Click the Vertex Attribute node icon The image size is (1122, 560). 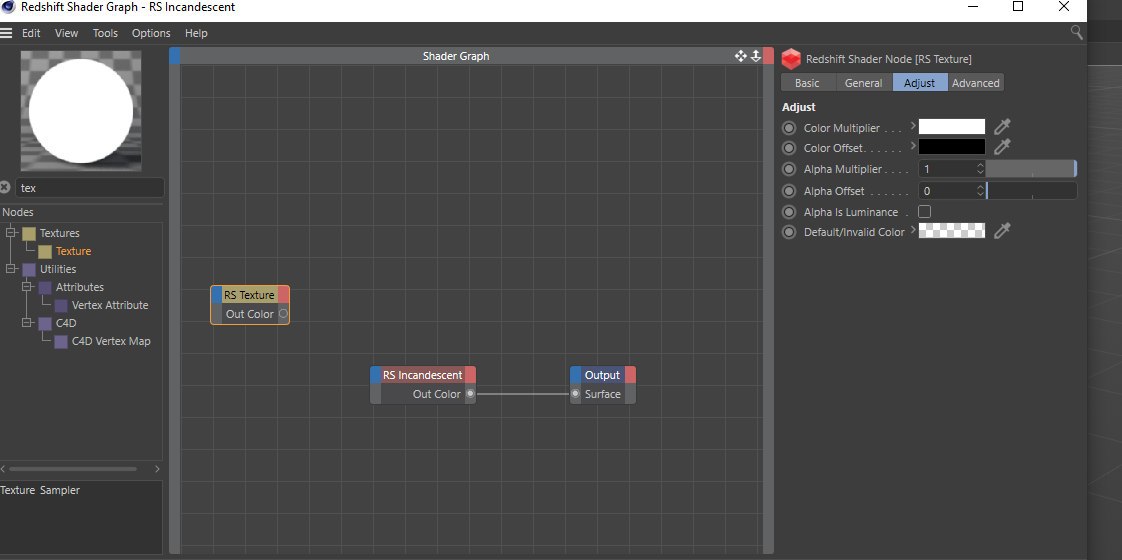61,305
